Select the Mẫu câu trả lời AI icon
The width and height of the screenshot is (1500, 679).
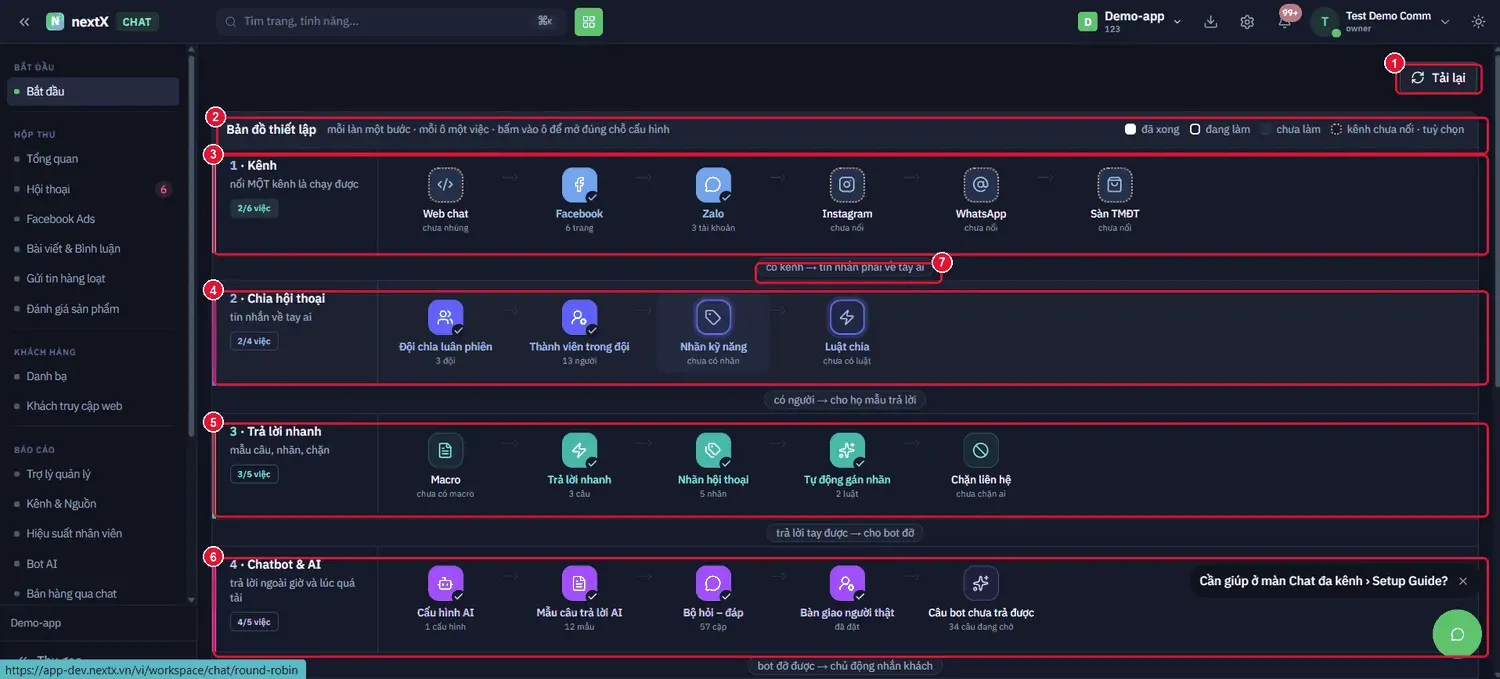[579, 584]
